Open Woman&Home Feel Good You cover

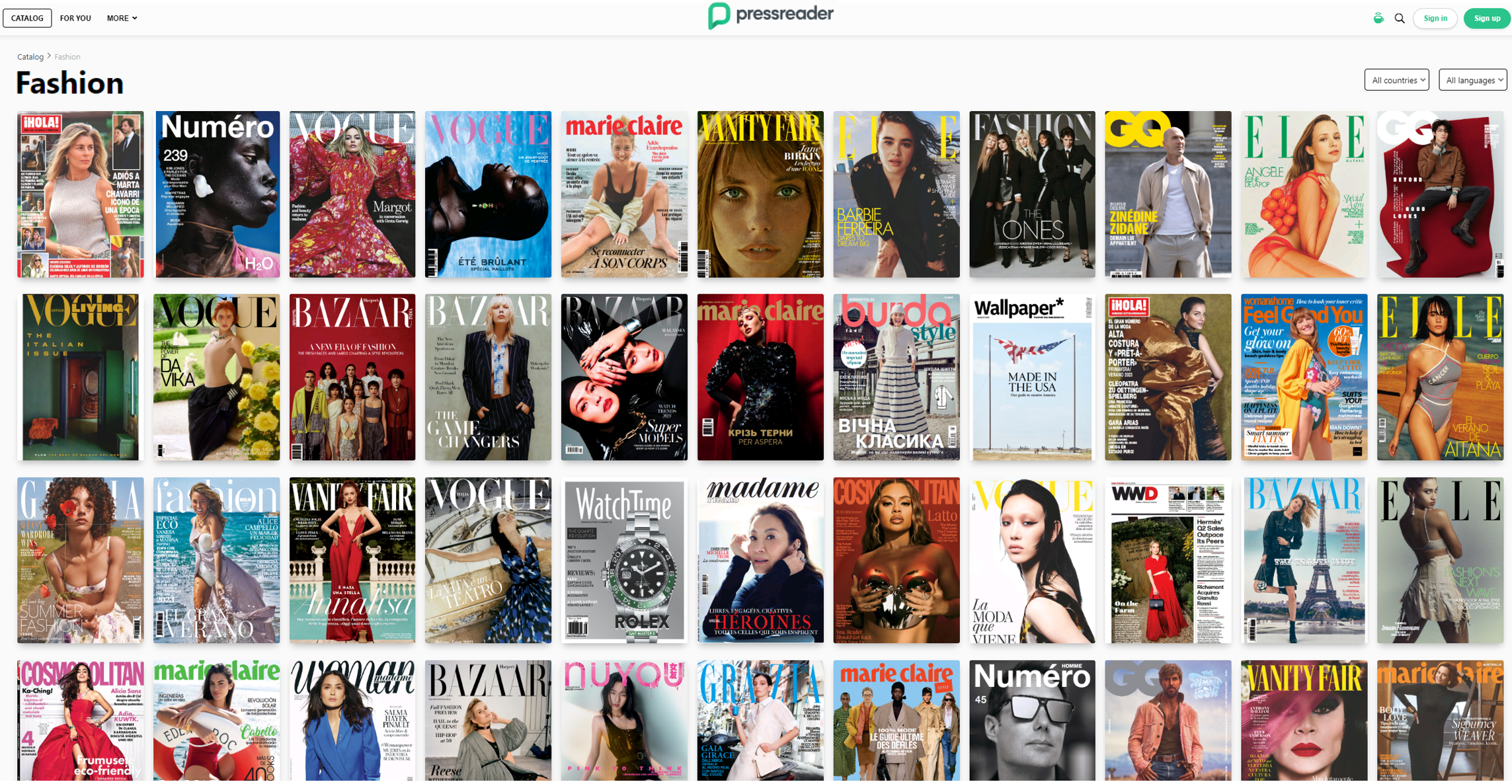(1304, 377)
